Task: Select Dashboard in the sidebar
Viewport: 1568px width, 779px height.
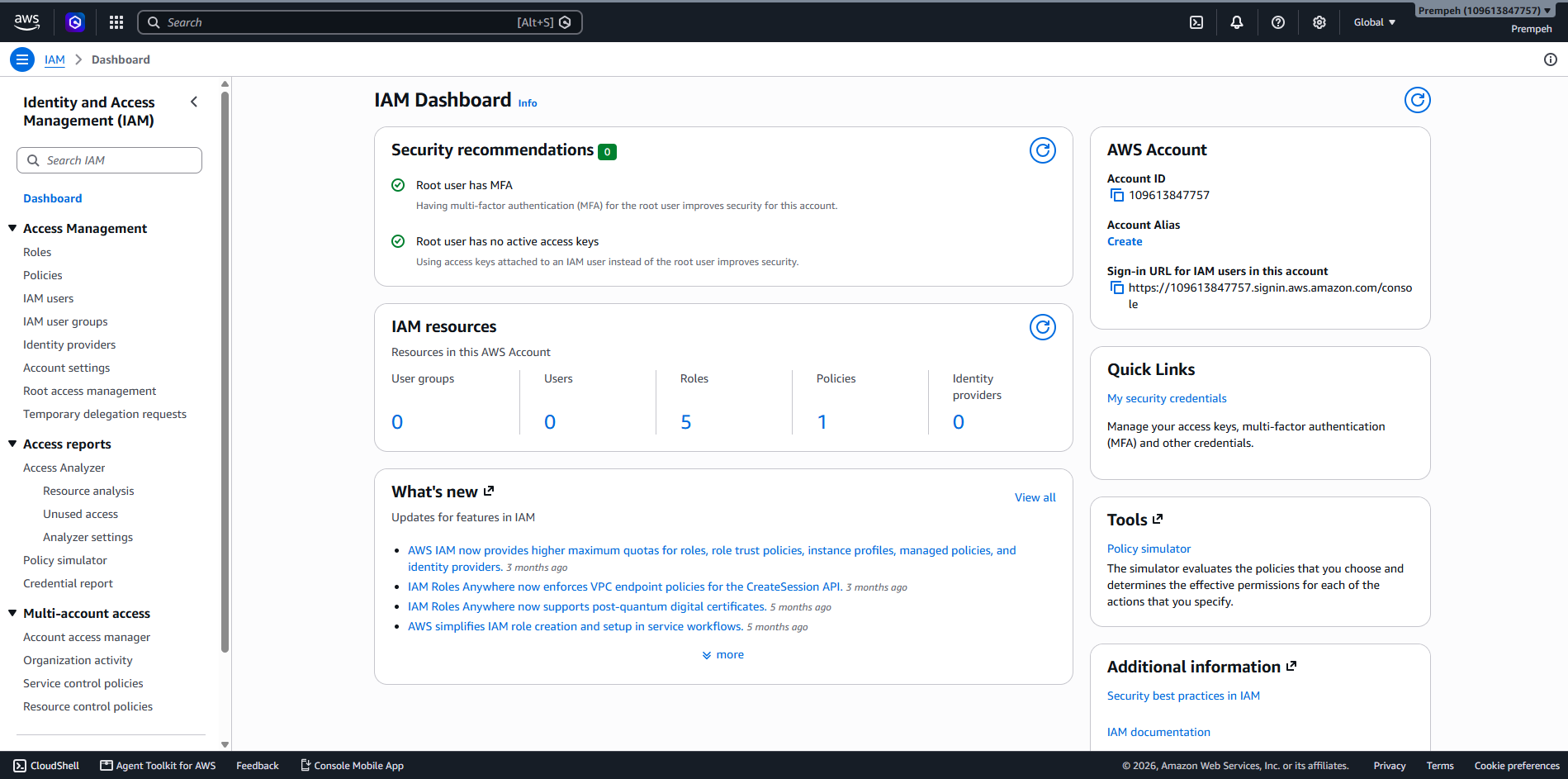Action: click(x=53, y=198)
